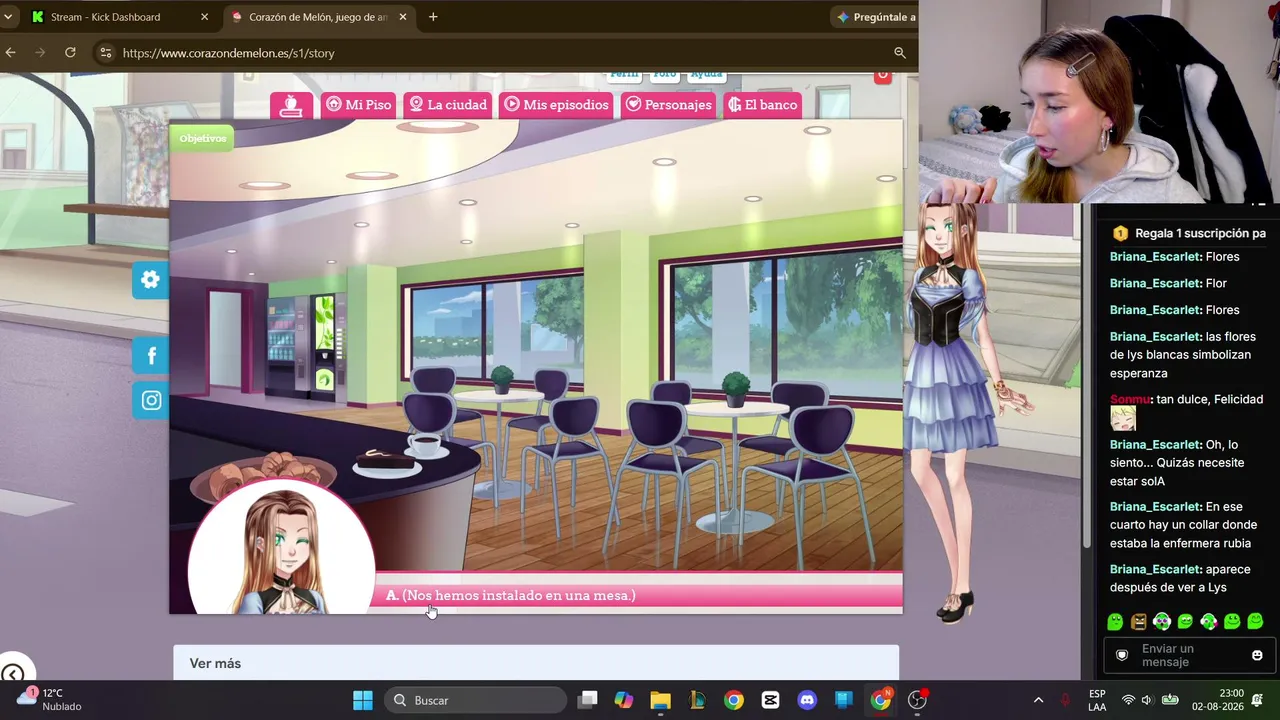Focus the browser address bar
The width and height of the screenshot is (1280, 720).
click(500, 53)
